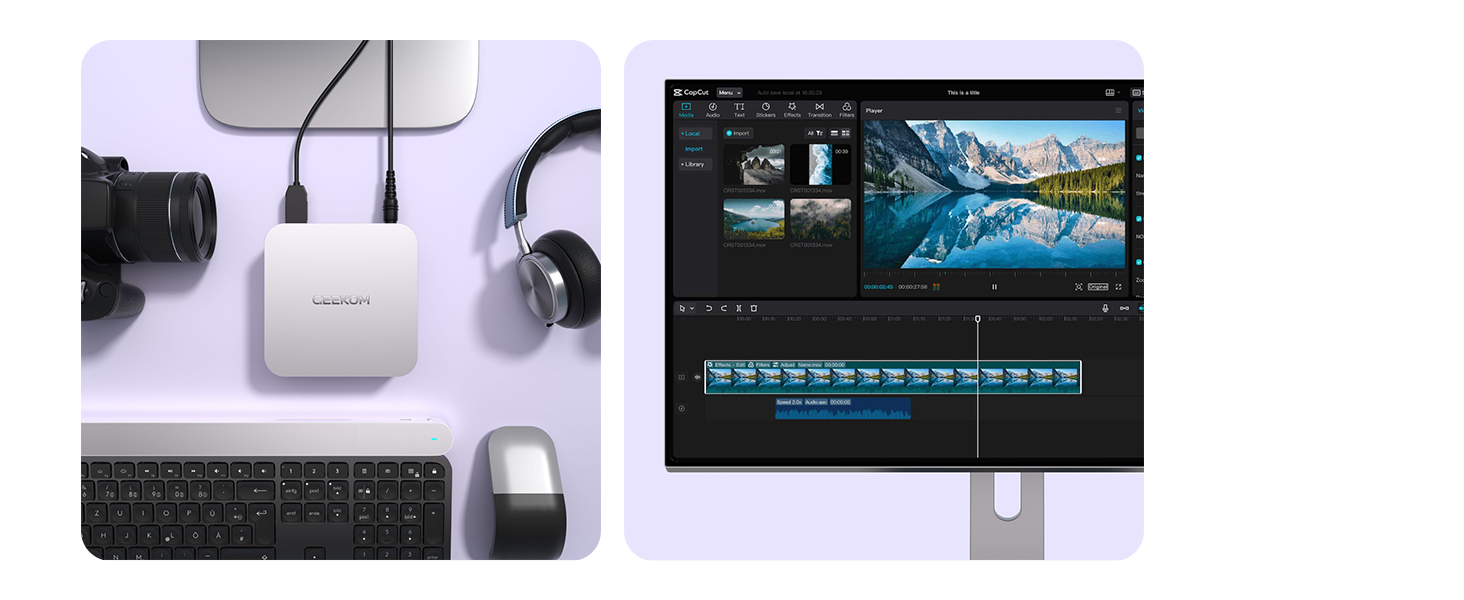Switch to the Audio tab
Viewport: 1464px width, 600px height.
[x=712, y=109]
